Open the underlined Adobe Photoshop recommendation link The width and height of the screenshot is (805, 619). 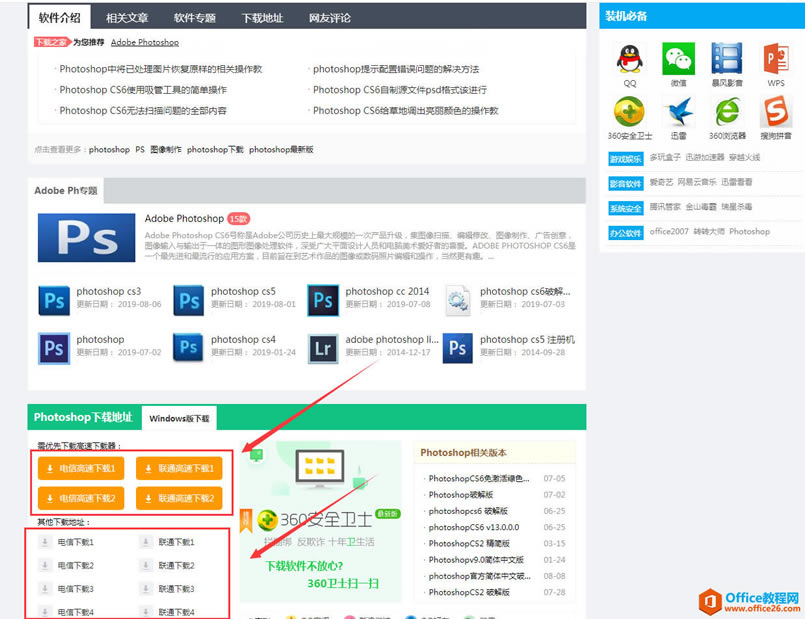coord(145,42)
